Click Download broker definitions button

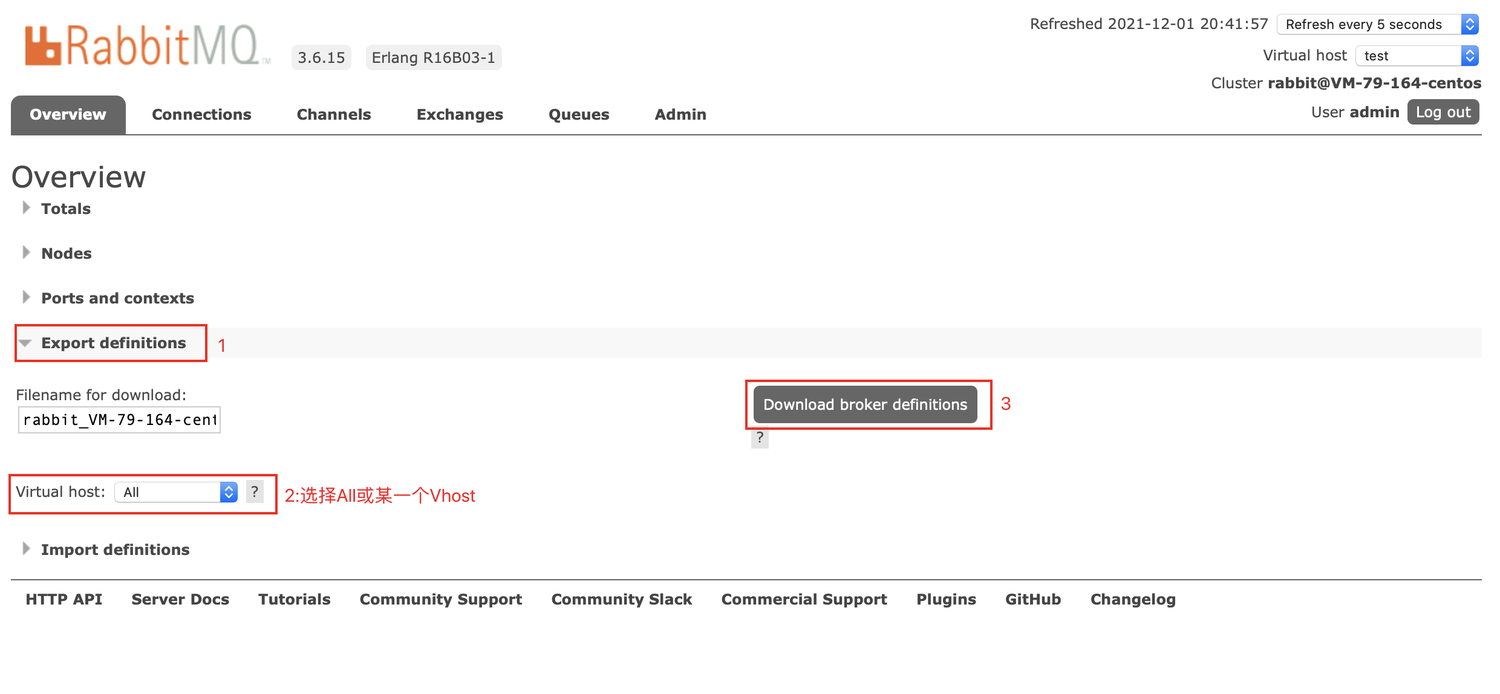coord(866,405)
